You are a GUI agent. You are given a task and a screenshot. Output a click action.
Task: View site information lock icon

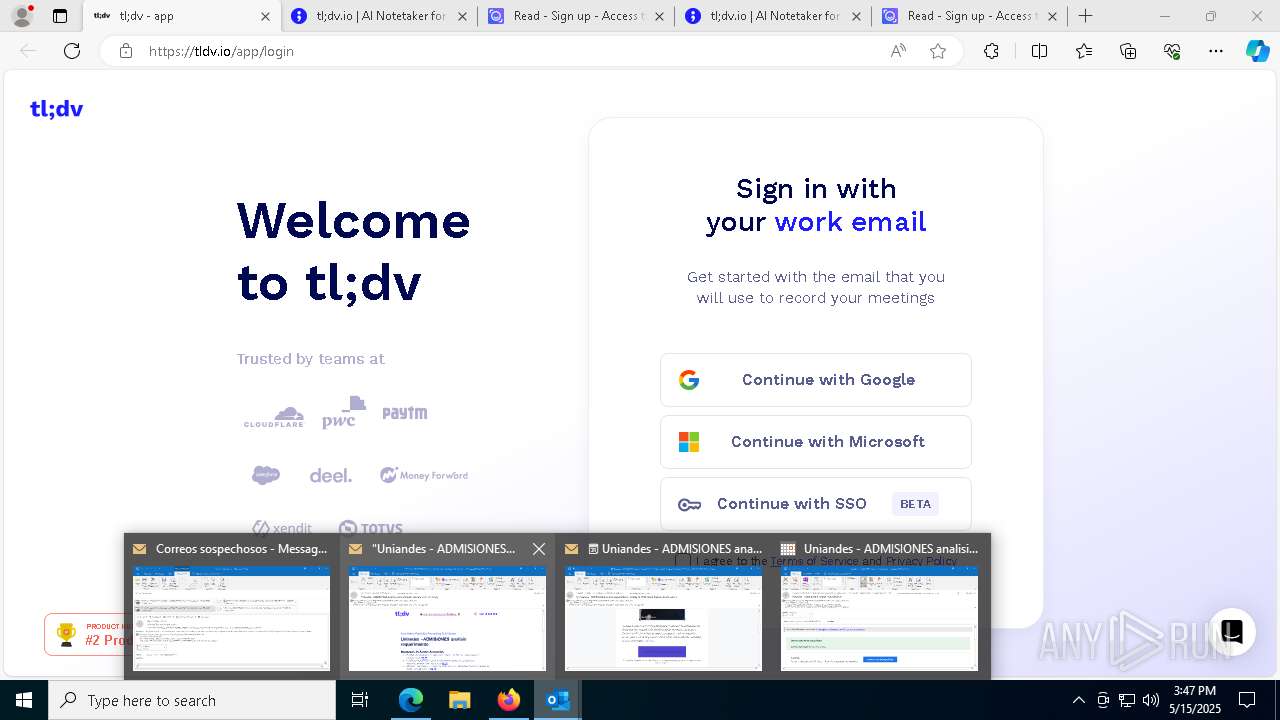point(126,51)
